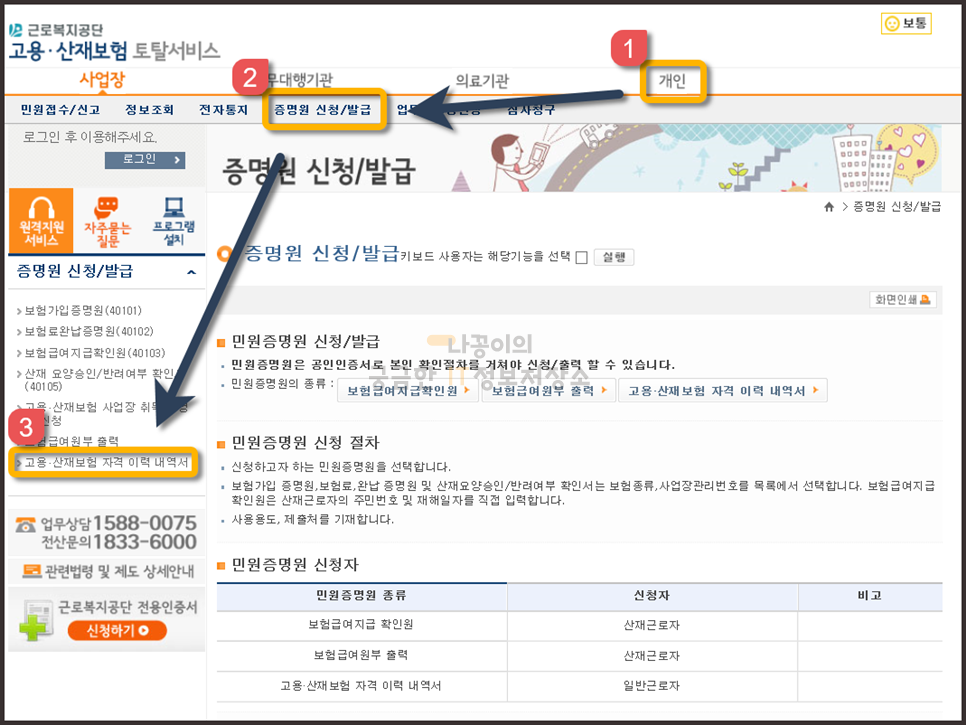Click table cell 보험급여원부 출력
The height and width of the screenshot is (725, 966).
pyautogui.click(x=361, y=655)
